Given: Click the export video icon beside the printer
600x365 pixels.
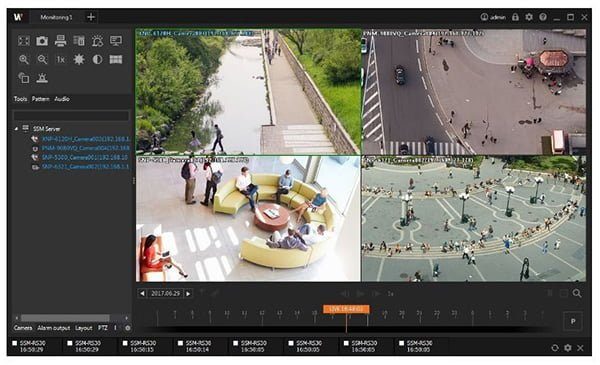Looking at the screenshot, I should [79, 41].
